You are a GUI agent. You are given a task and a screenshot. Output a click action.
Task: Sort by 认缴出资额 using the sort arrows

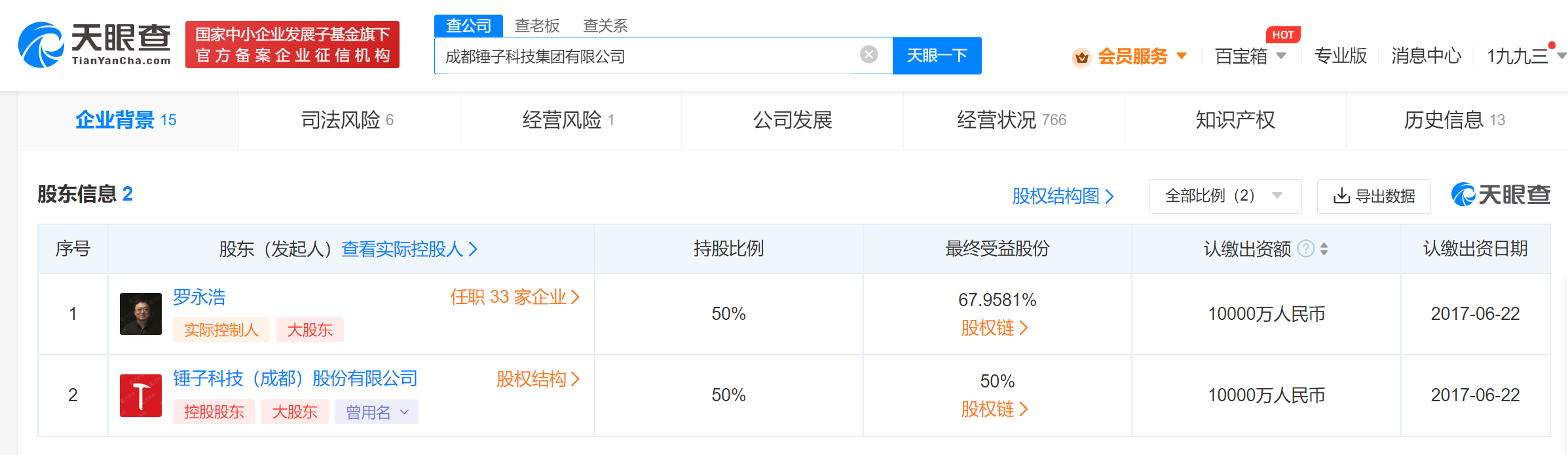coord(1324,249)
